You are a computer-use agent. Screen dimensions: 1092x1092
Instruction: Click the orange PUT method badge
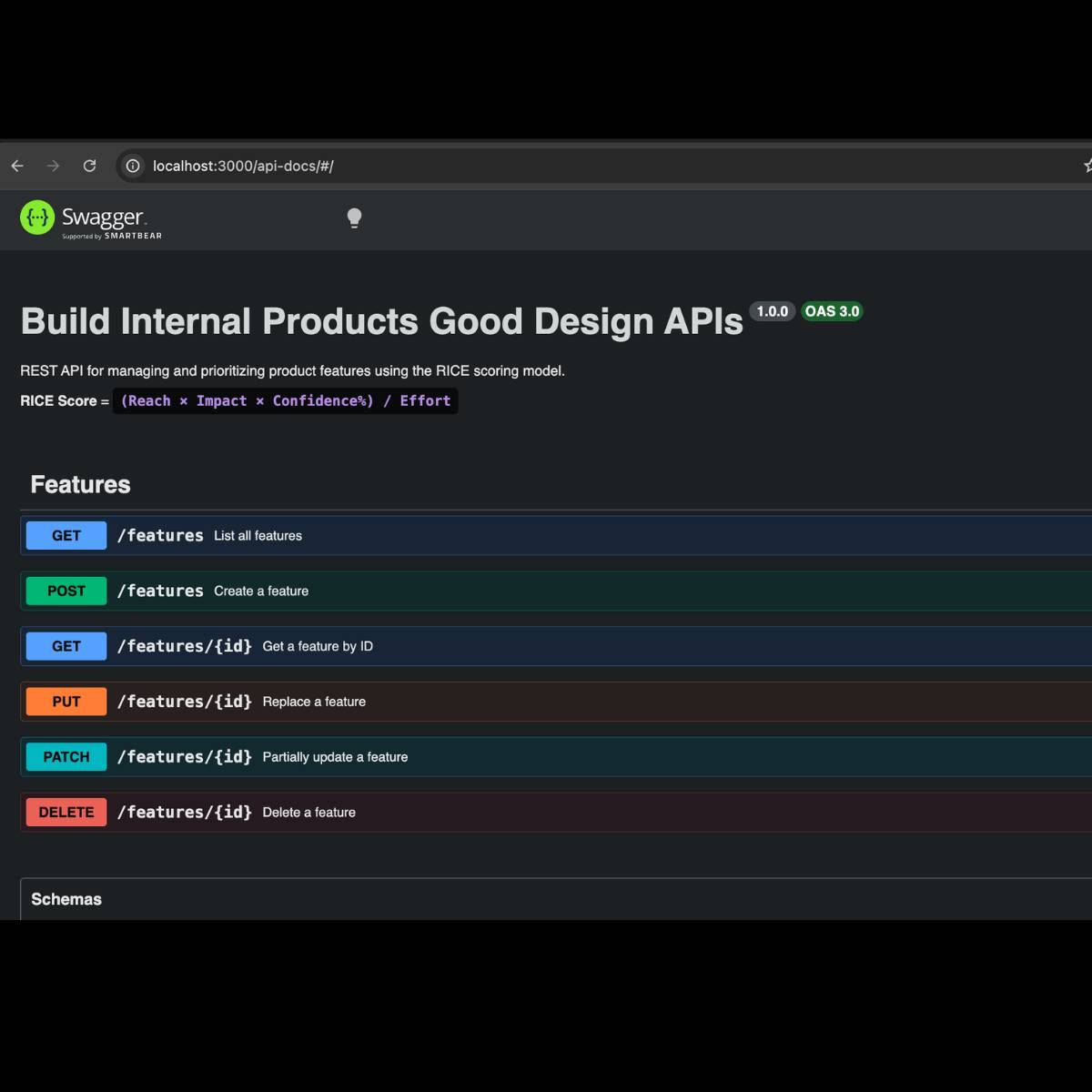pos(66,702)
